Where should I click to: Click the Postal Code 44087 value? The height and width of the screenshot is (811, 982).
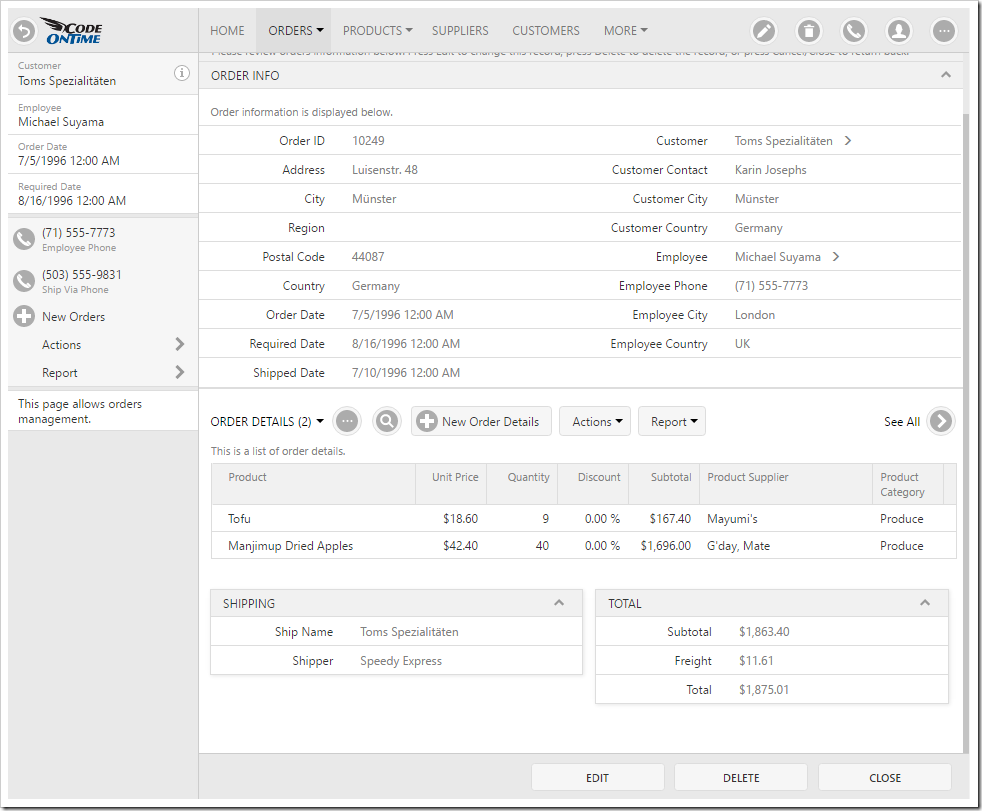click(368, 257)
